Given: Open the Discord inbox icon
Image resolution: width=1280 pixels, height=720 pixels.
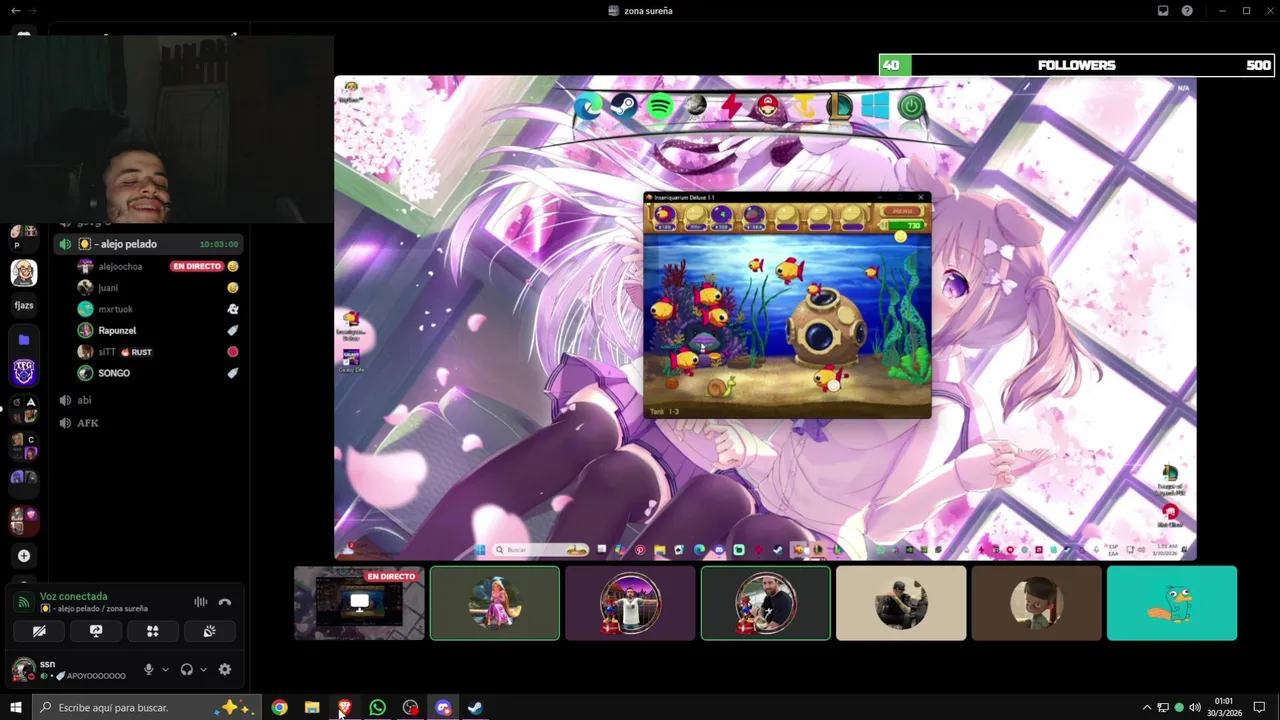Looking at the screenshot, I should [x=1163, y=11].
